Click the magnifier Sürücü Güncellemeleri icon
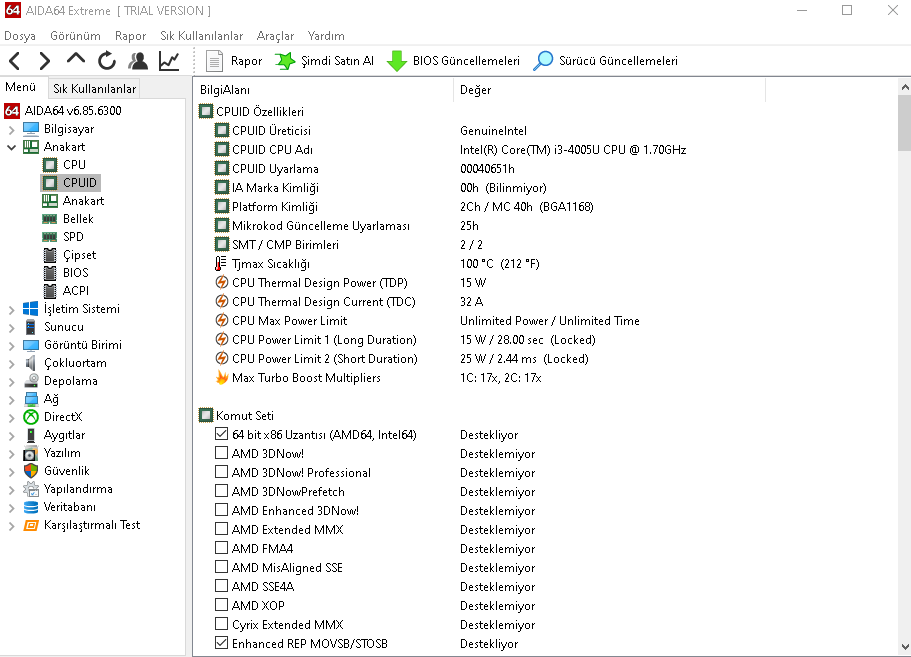Screen dimensions: 911x657 pos(543,60)
